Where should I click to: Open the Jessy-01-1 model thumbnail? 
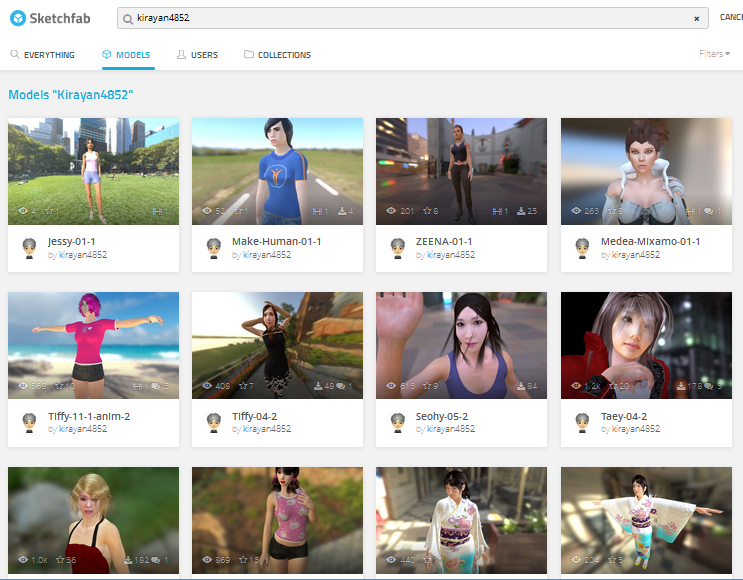tap(93, 171)
